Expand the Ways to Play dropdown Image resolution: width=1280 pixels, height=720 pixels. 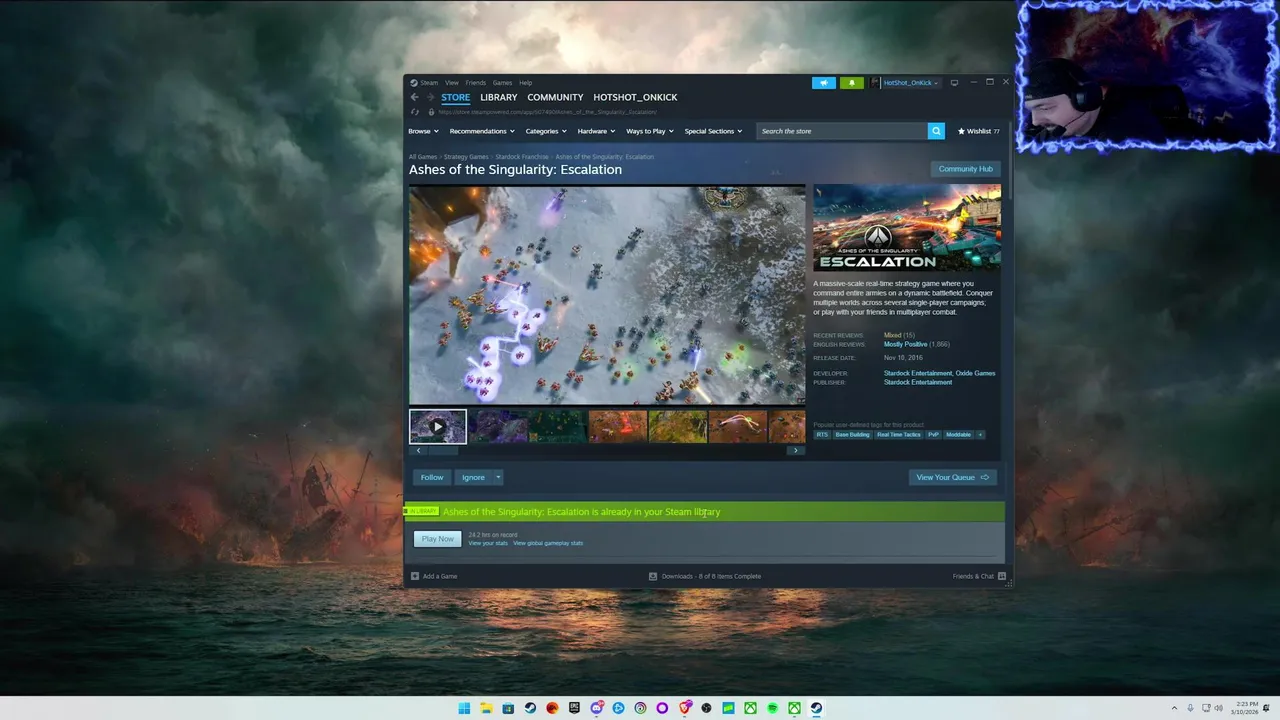[x=650, y=131]
